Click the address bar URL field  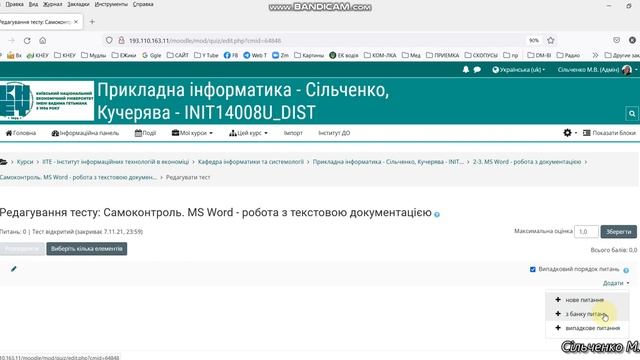point(318,40)
